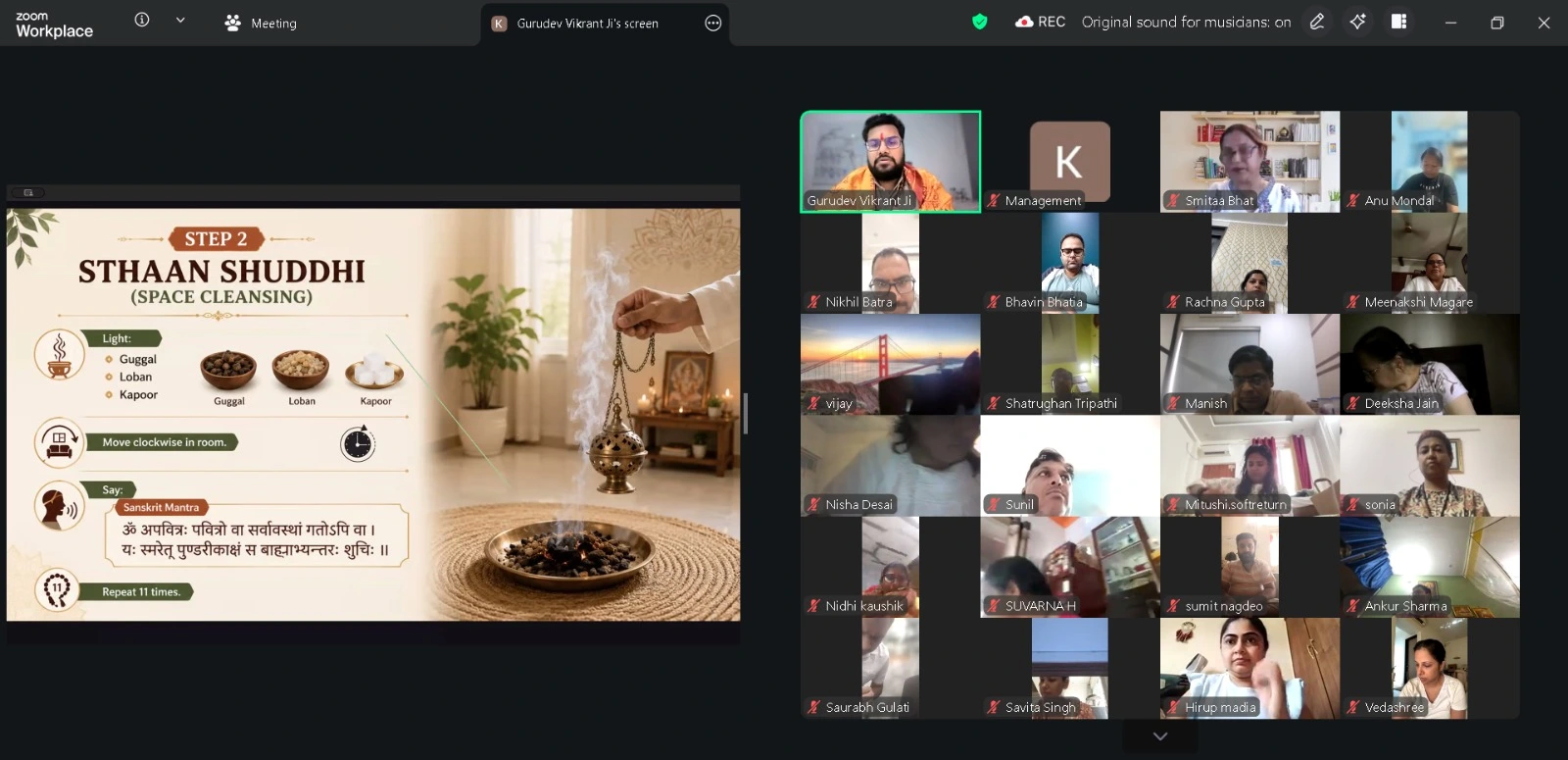Open the meeting info icon
This screenshot has width=1568, height=760.
pos(142,20)
